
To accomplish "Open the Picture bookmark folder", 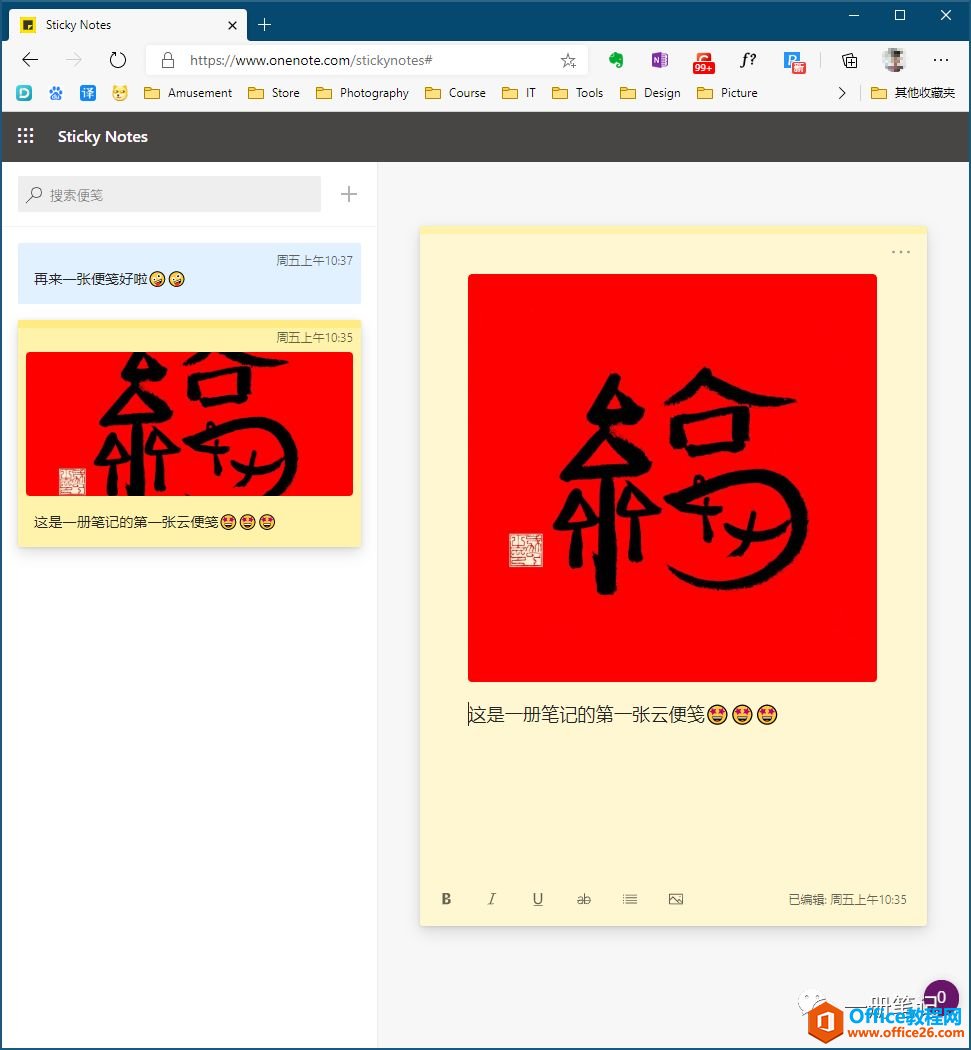I will pyautogui.click(x=727, y=93).
